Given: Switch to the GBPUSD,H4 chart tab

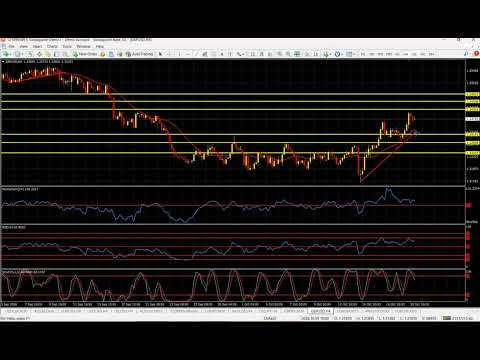Looking at the screenshot, I should tap(320, 311).
